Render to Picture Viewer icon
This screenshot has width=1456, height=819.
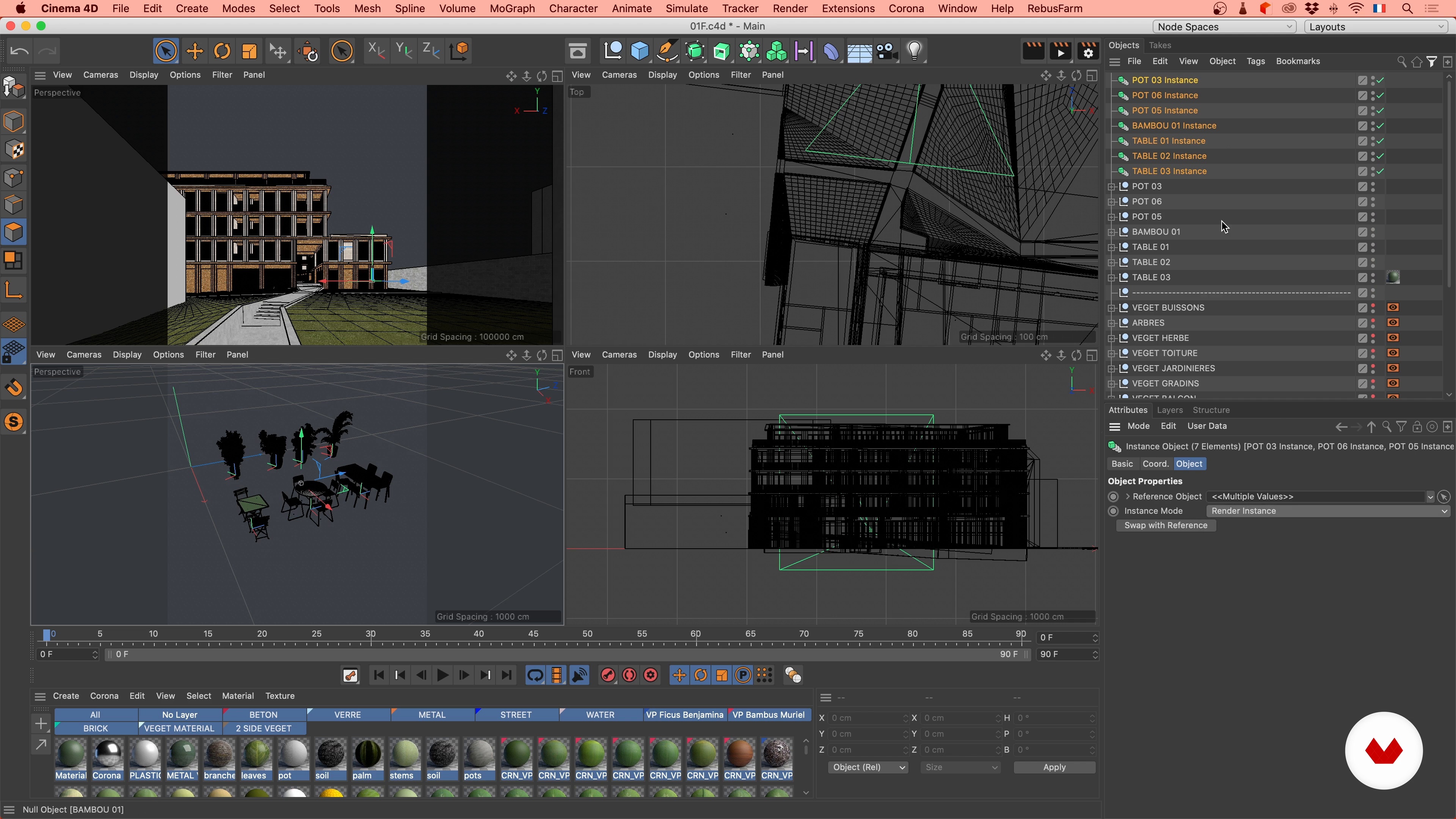[1061, 52]
